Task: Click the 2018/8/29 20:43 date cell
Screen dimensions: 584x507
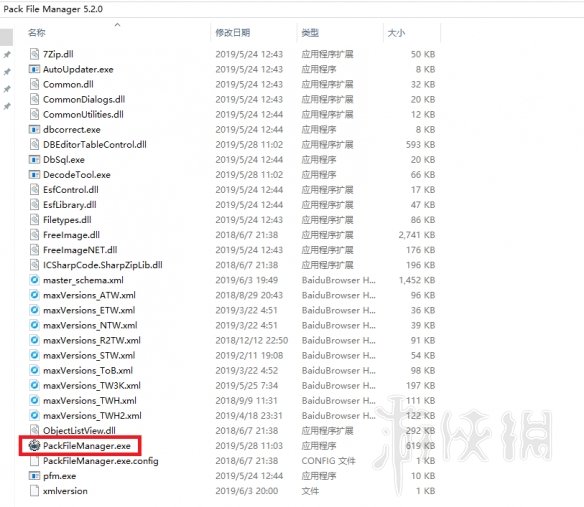Action: click(x=249, y=295)
